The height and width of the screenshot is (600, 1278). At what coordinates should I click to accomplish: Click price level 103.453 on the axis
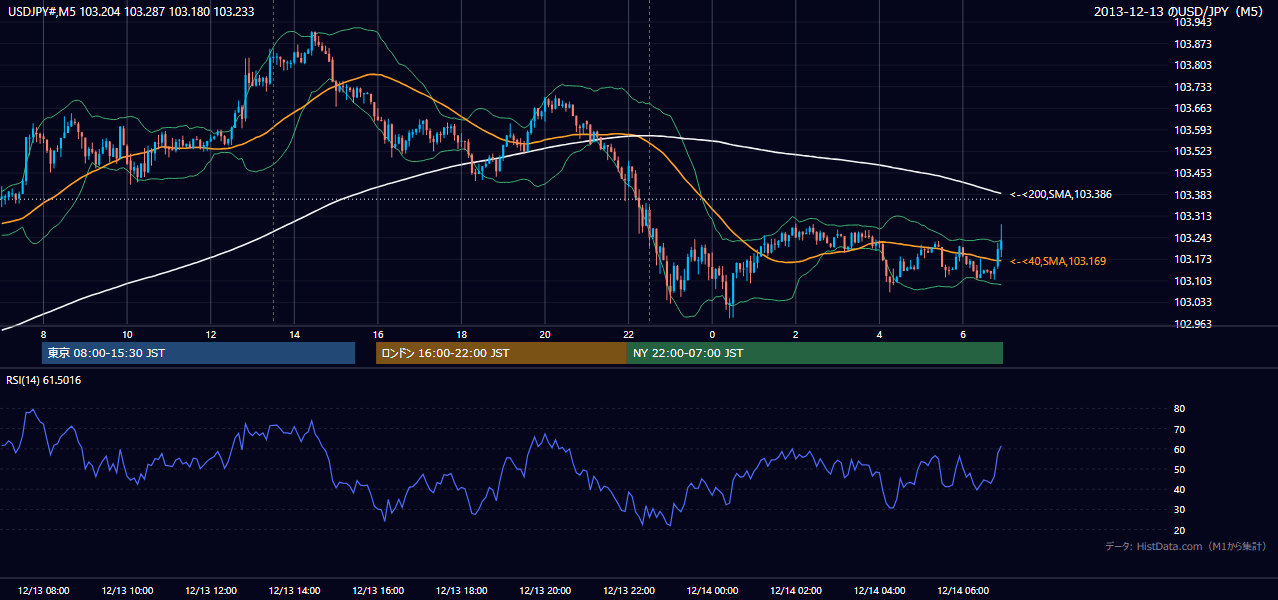pyautogui.click(x=1192, y=173)
